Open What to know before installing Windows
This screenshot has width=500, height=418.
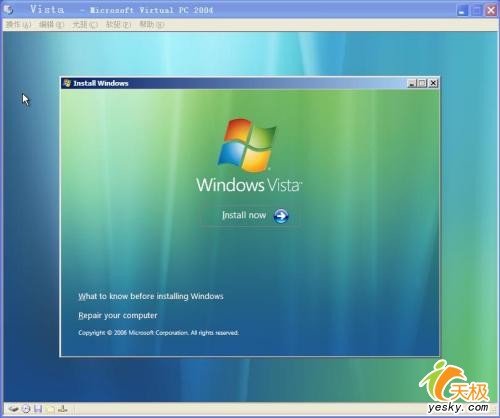151,296
